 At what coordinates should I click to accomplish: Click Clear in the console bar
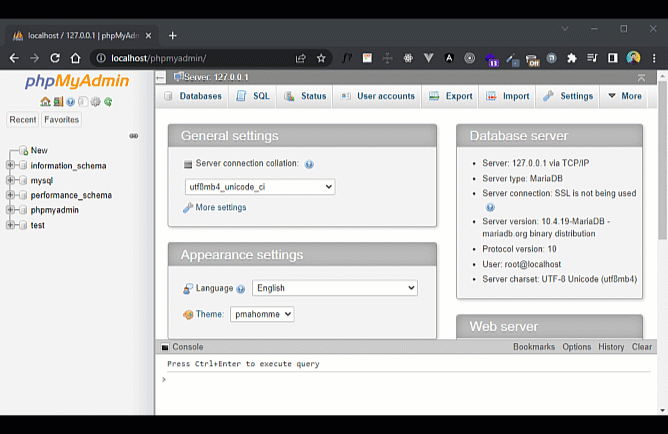click(x=642, y=347)
